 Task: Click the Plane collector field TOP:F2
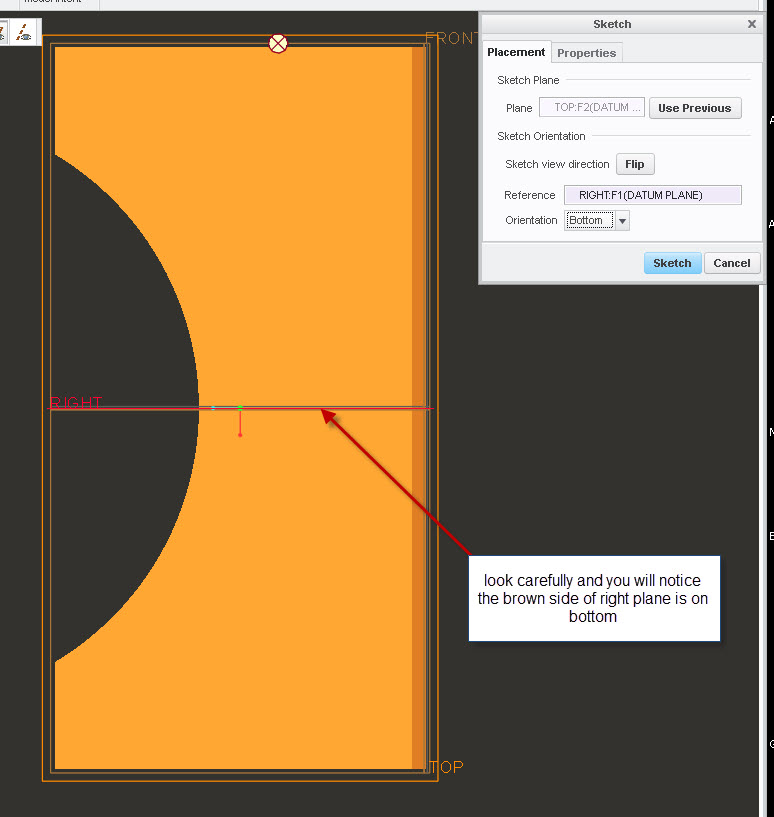[x=592, y=107]
